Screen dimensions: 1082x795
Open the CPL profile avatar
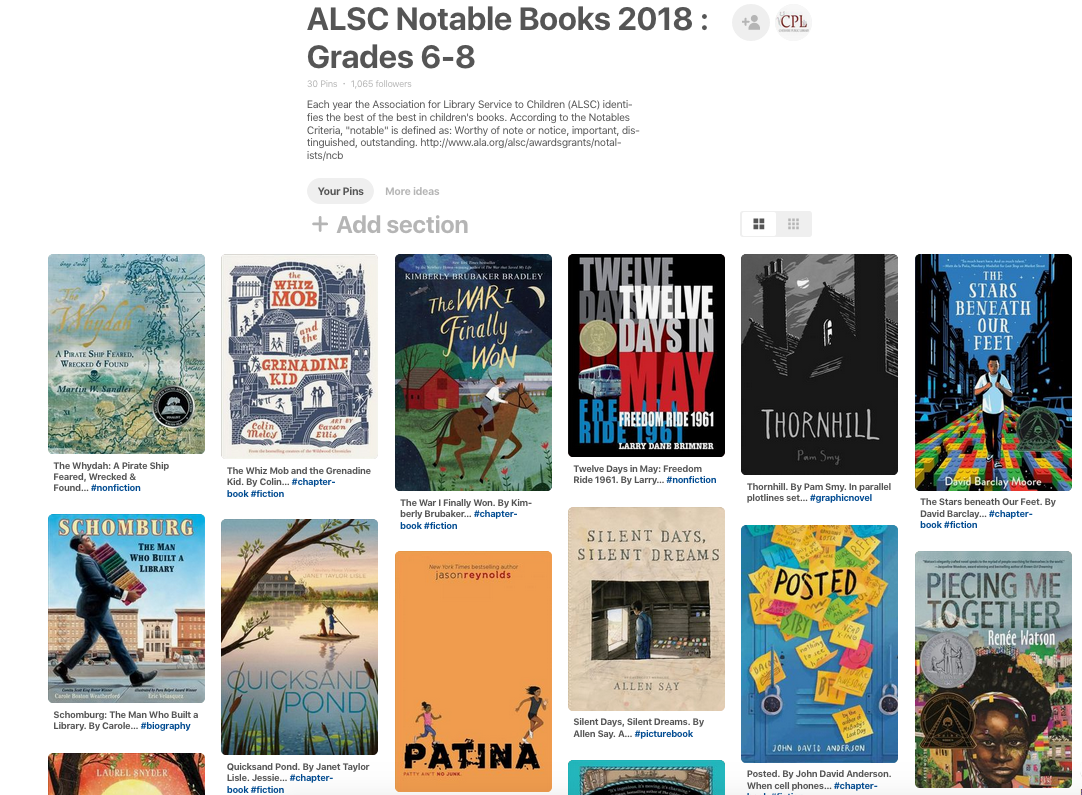pyautogui.click(x=793, y=23)
